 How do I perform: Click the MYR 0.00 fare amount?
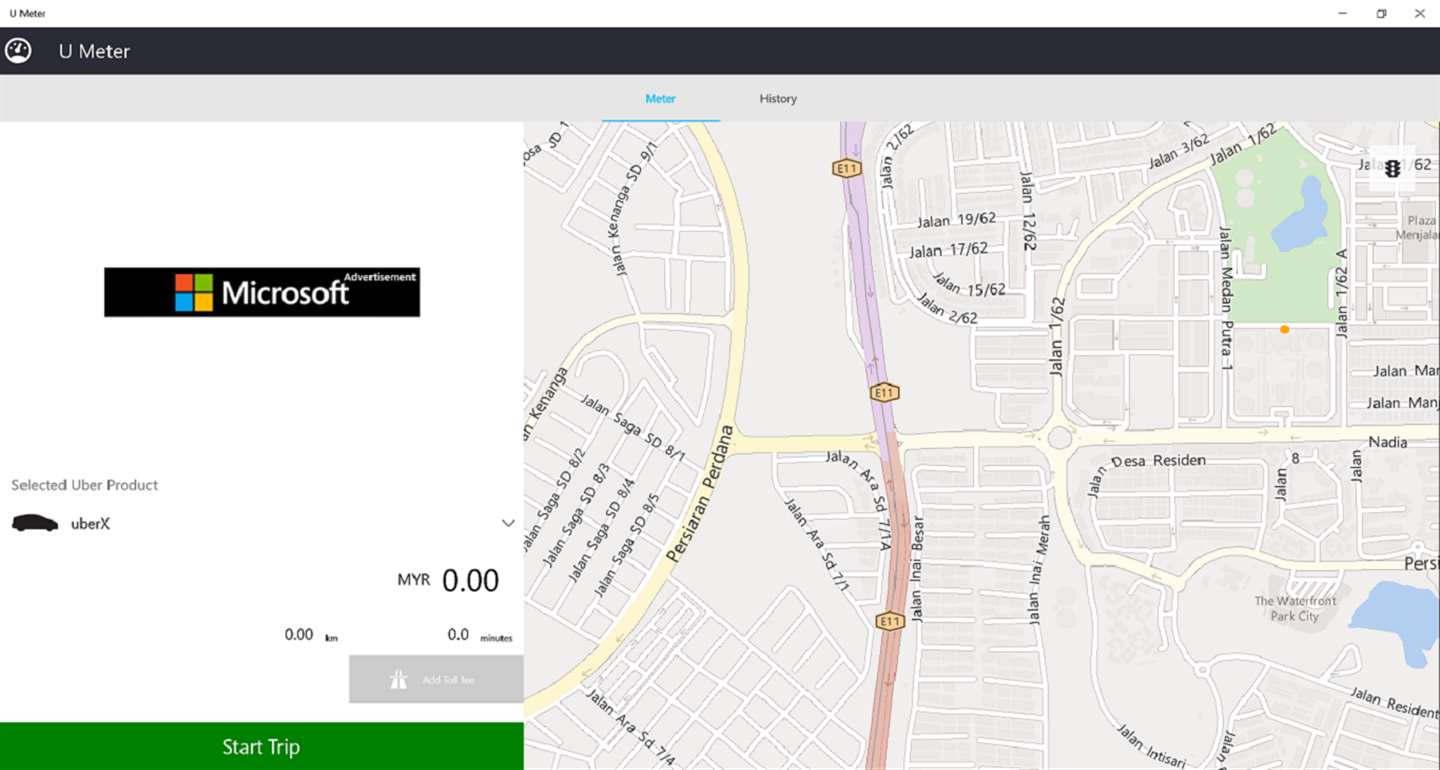[x=448, y=580]
